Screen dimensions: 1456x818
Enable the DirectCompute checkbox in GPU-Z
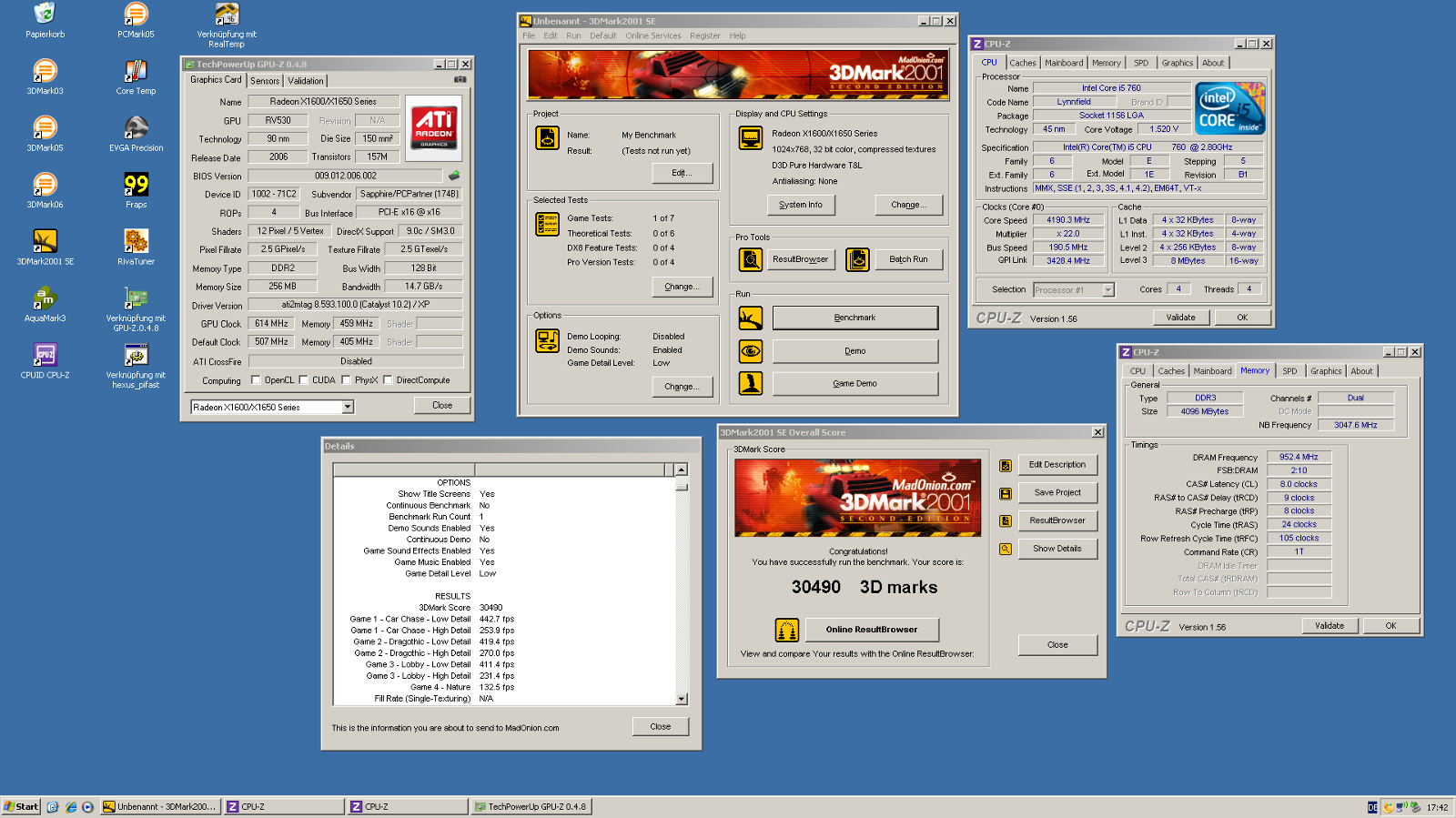click(388, 380)
